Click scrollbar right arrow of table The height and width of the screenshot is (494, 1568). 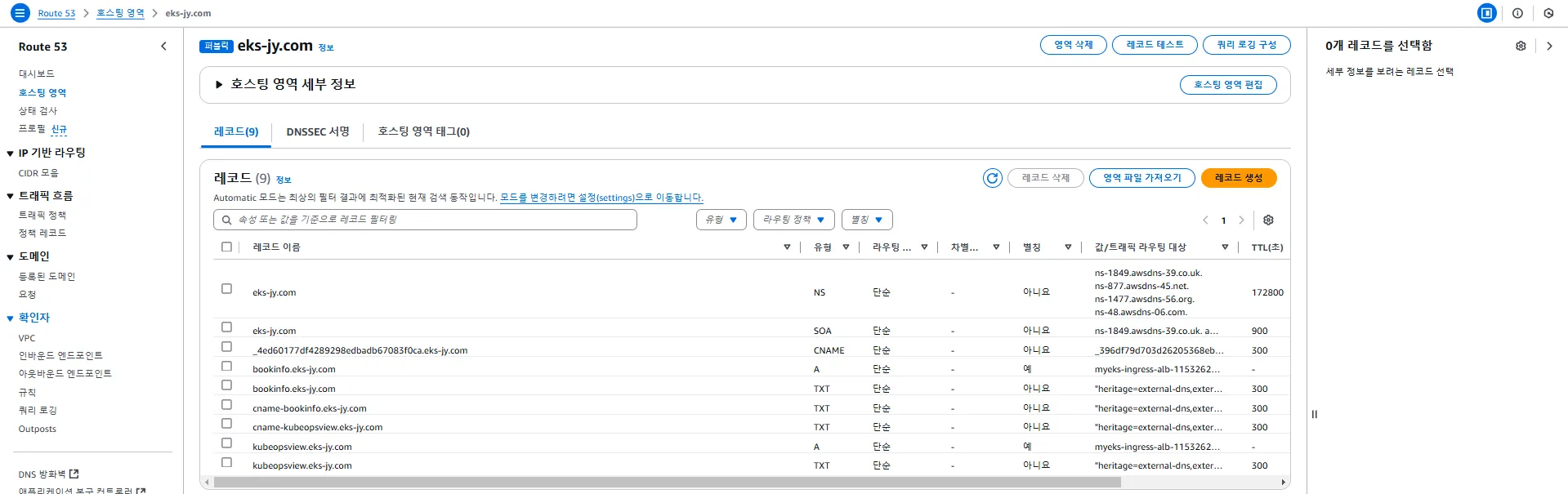[x=1283, y=483]
